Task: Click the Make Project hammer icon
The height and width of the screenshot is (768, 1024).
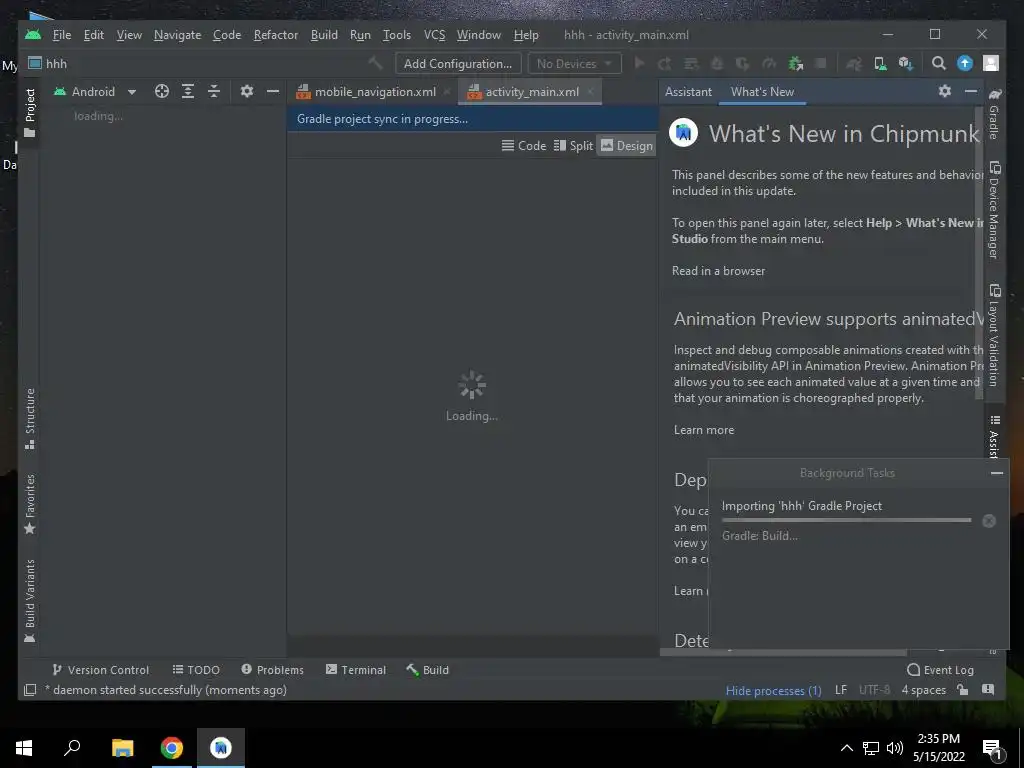Action: pyautogui.click(x=375, y=63)
